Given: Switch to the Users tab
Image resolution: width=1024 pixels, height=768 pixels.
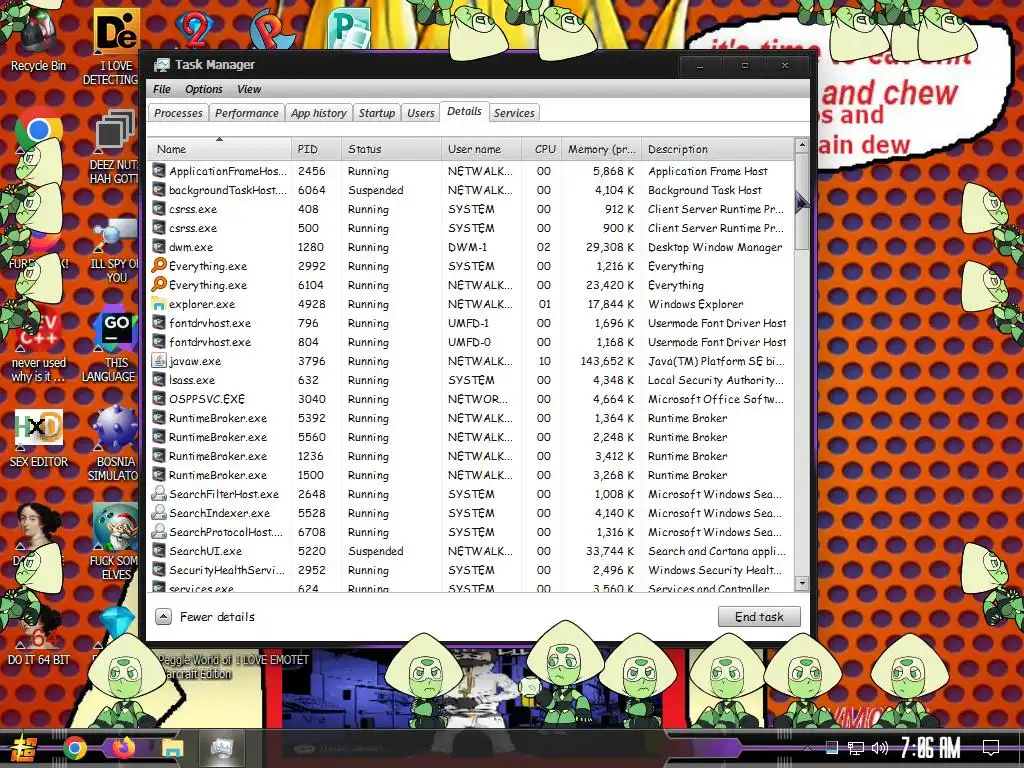Looking at the screenshot, I should pos(421,113).
